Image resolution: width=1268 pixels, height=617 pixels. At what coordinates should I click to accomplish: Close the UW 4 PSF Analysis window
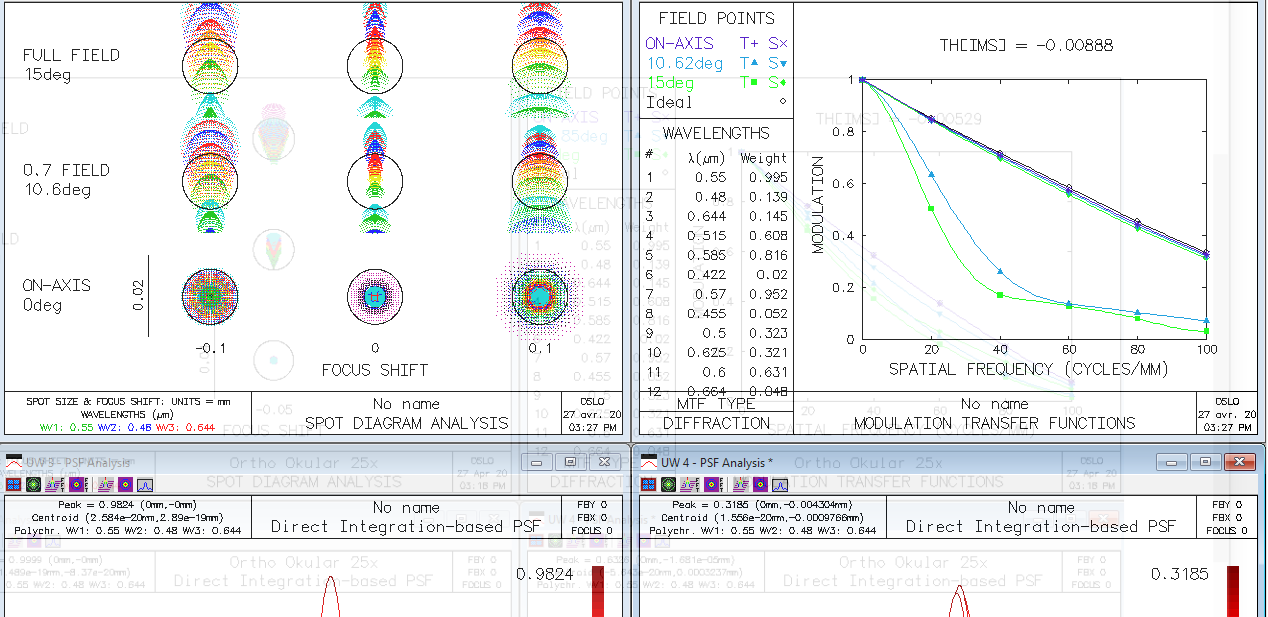(x=1238, y=462)
